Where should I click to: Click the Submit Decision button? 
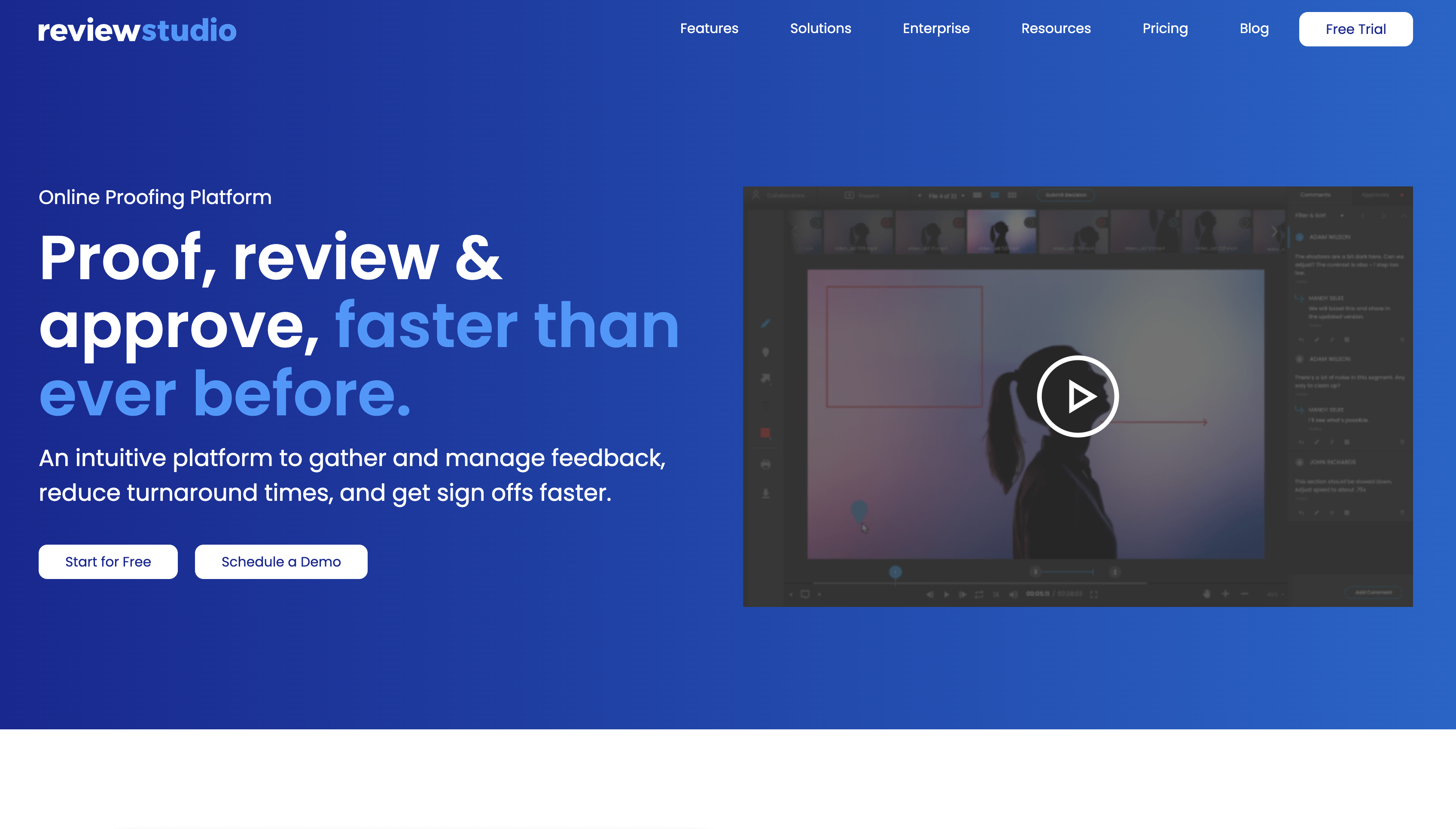[x=1066, y=195]
